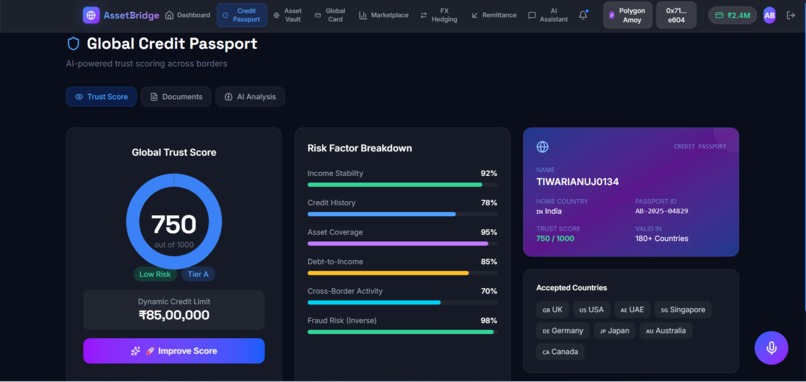
Task: Go to the Remittance page
Action: click(x=494, y=15)
